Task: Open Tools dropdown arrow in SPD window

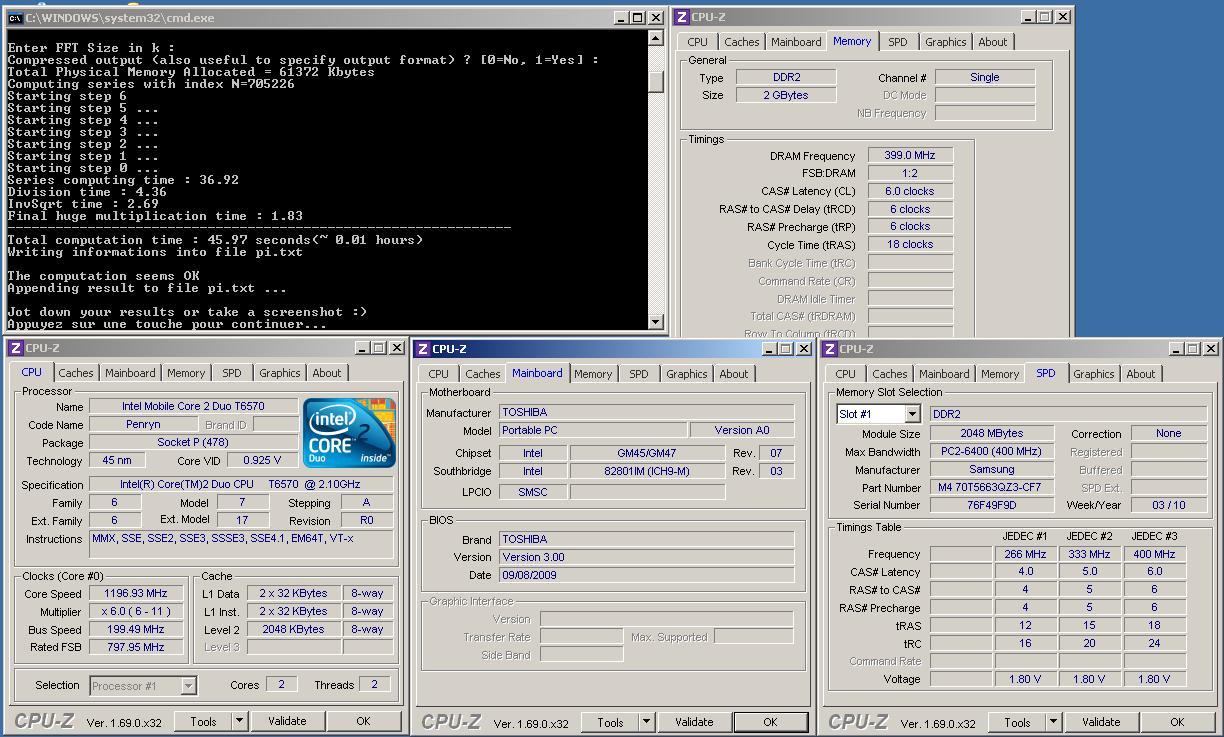Action: coord(1053,721)
